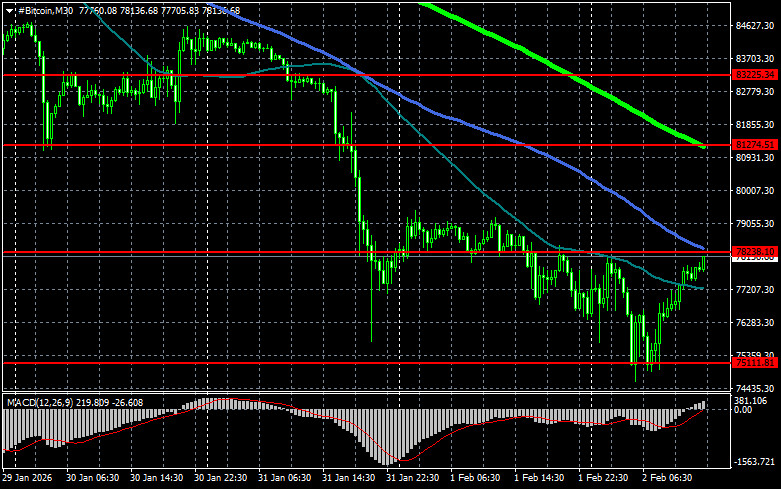The image size is (781, 489).
Task: Click the 79055.30 price axis label
Action: [x=755, y=224]
